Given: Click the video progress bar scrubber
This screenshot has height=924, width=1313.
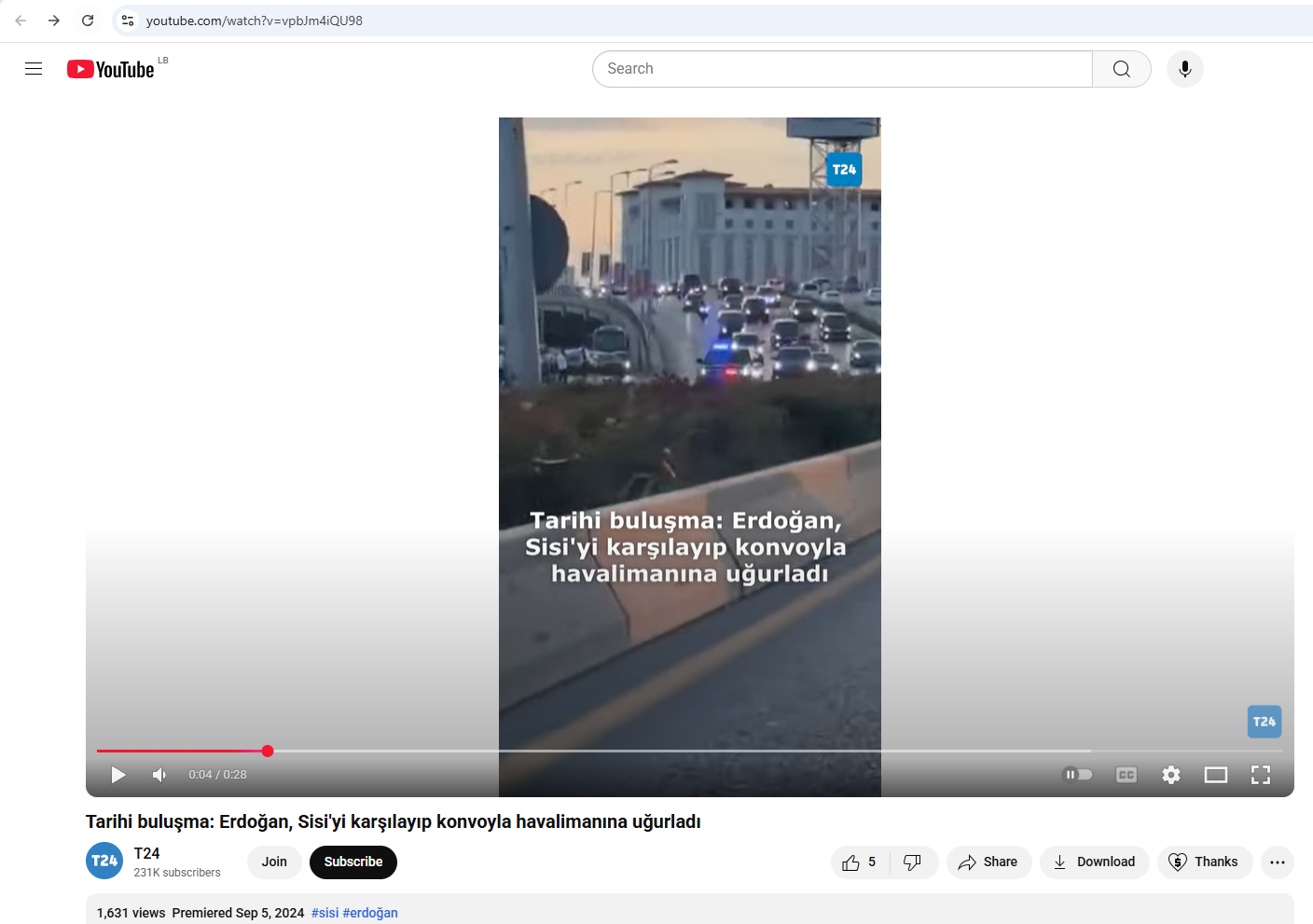Looking at the screenshot, I should 268,751.
